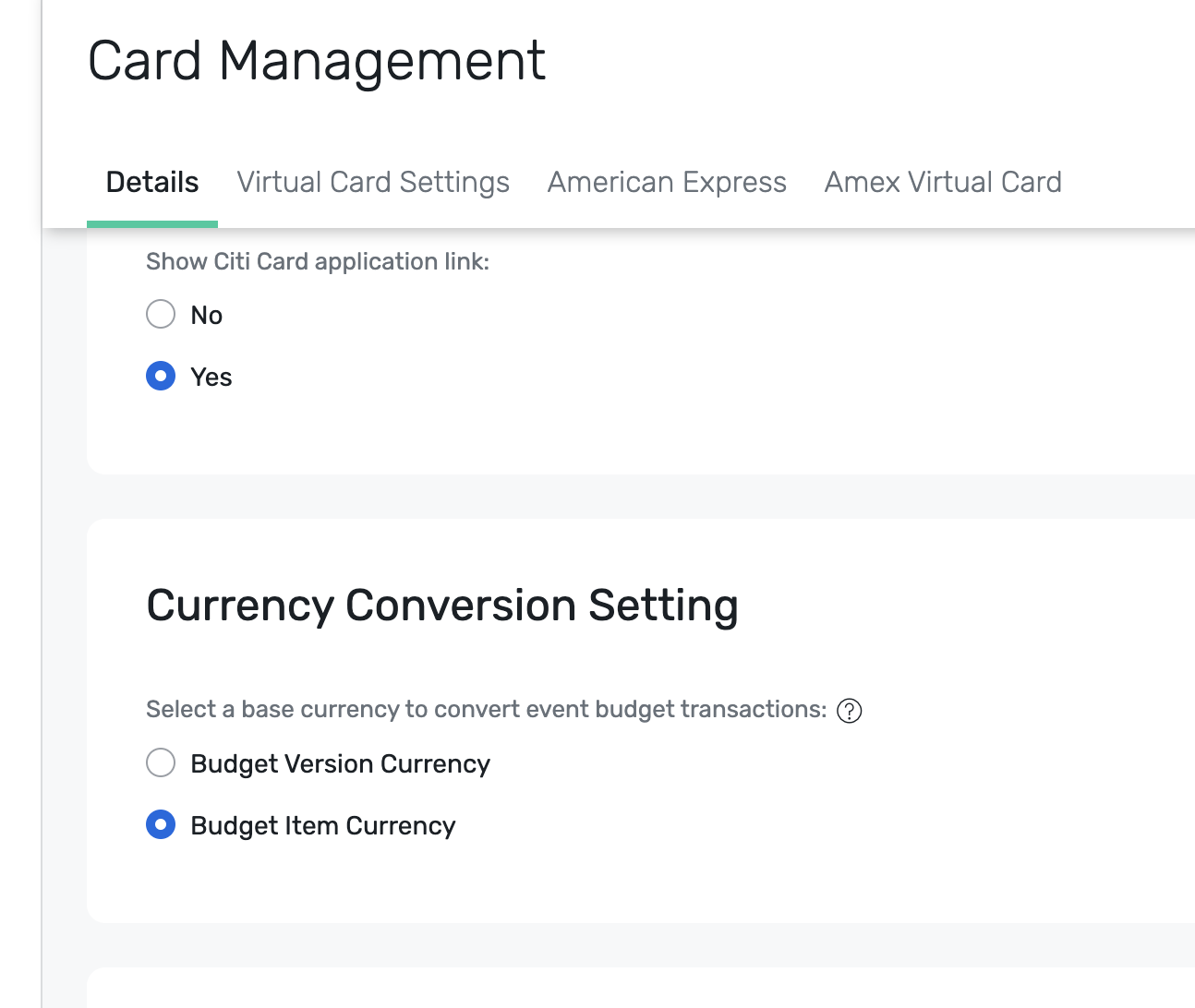
Task: Click the Currency Conversion Setting heading
Action: 442,606
